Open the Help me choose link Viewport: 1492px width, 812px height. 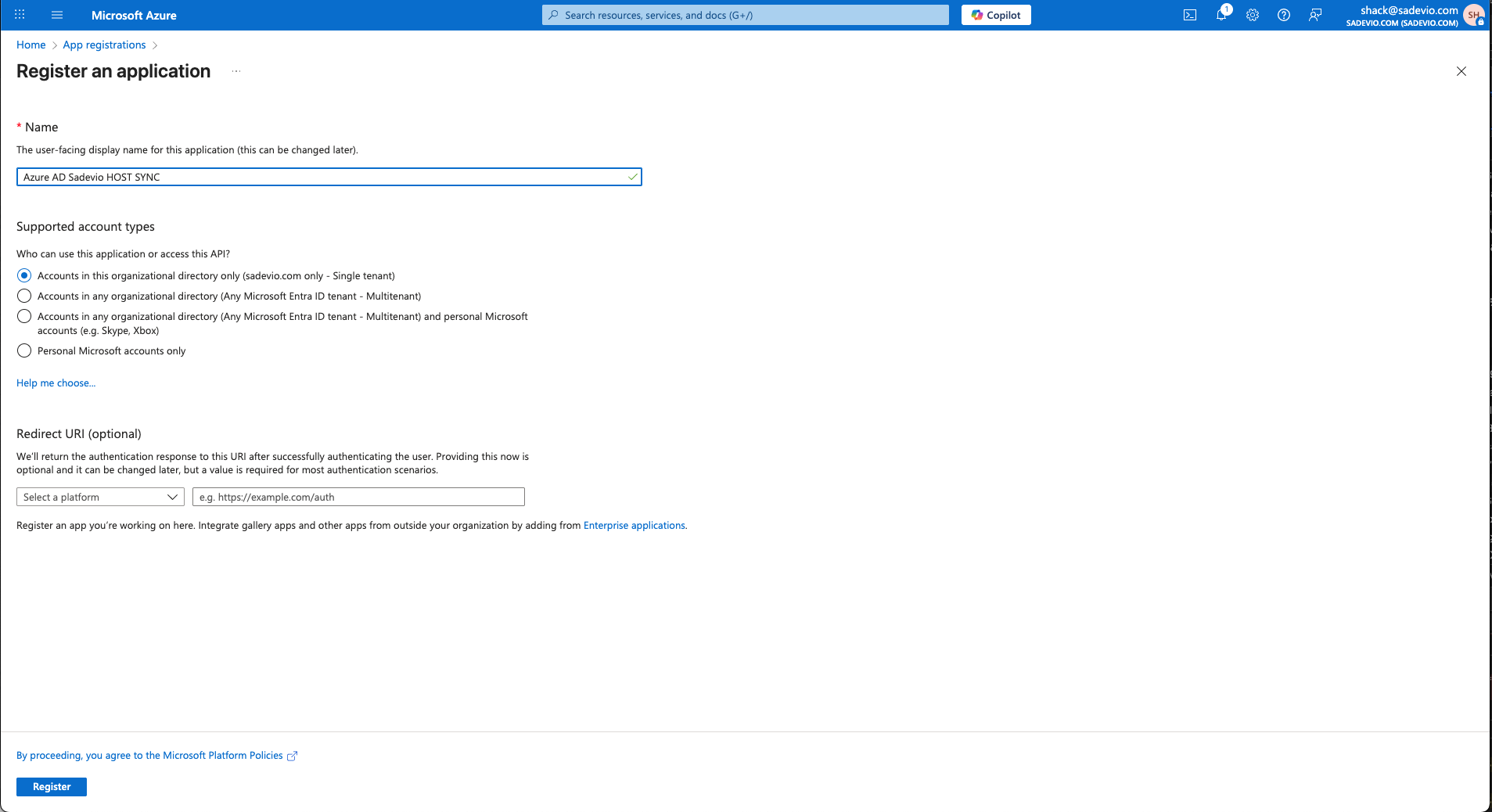tap(56, 383)
